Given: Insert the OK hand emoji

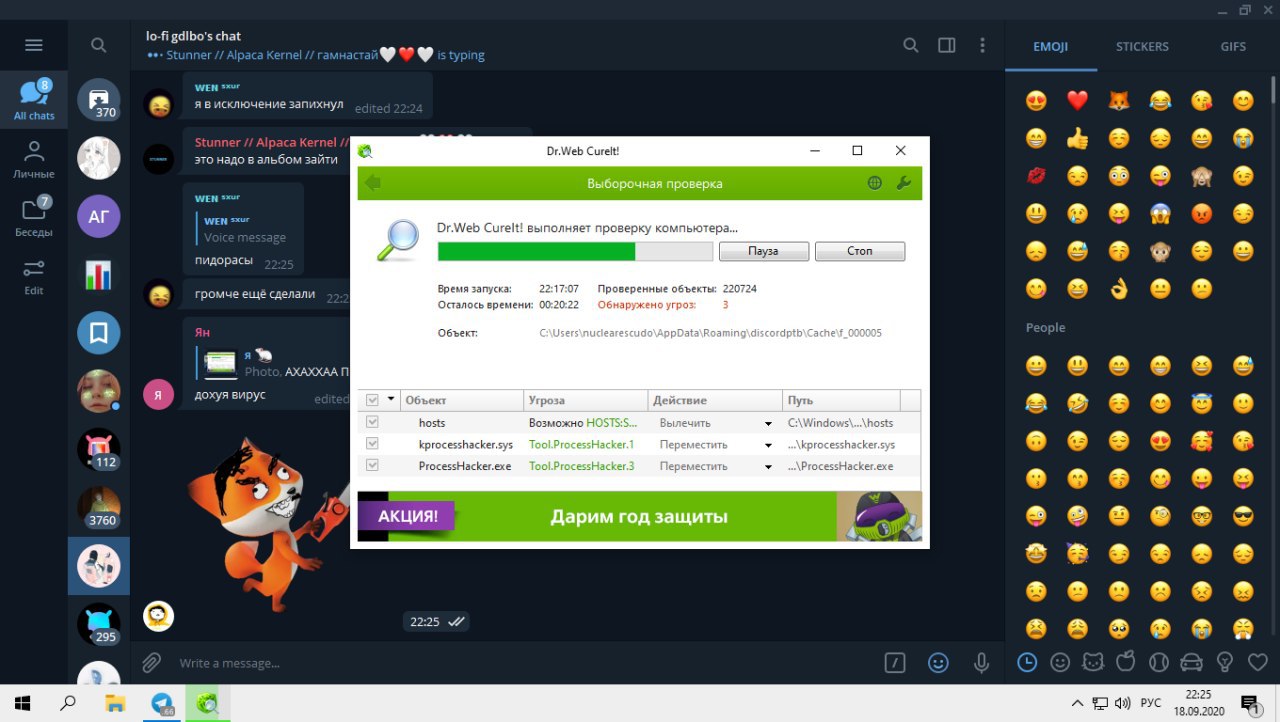Looking at the screenshot, I should pyautogui.click(x=1118, y=289).
